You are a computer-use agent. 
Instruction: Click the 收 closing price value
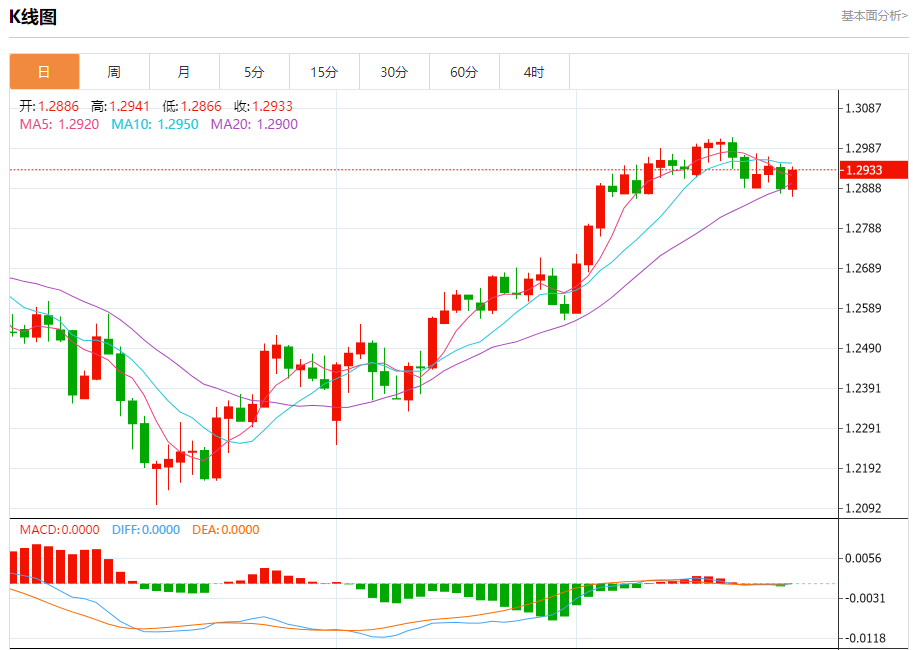272,106
